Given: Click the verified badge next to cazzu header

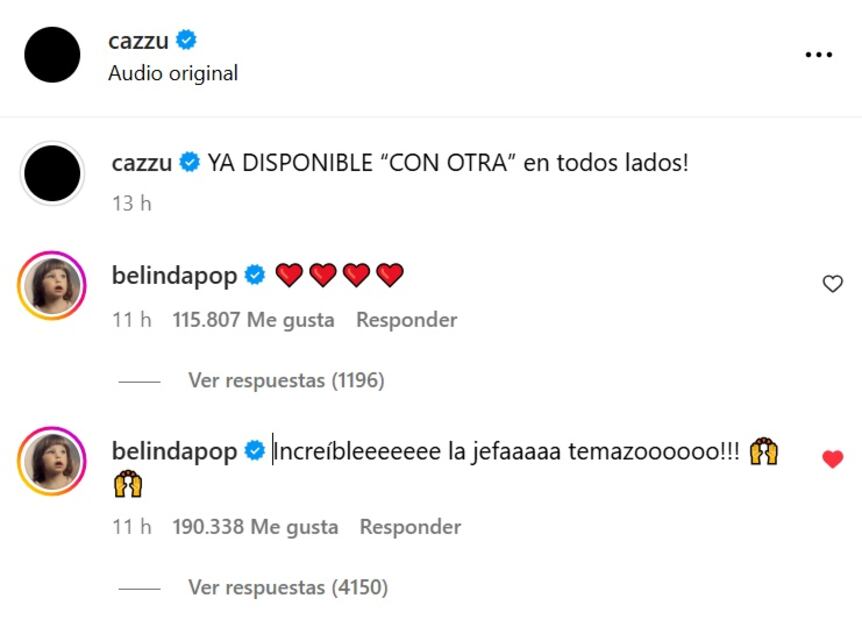Looking at the screenshot, I should (x=186, y=40).
